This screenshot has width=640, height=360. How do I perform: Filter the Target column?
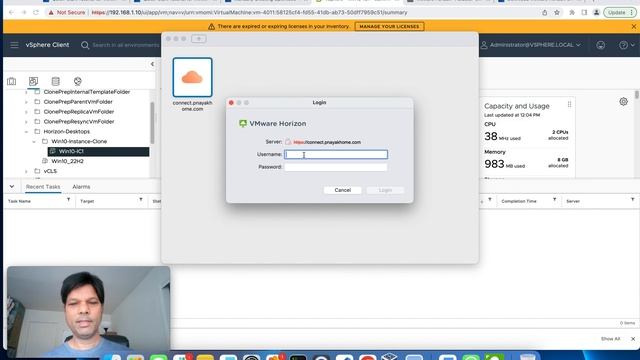point(140,200)
